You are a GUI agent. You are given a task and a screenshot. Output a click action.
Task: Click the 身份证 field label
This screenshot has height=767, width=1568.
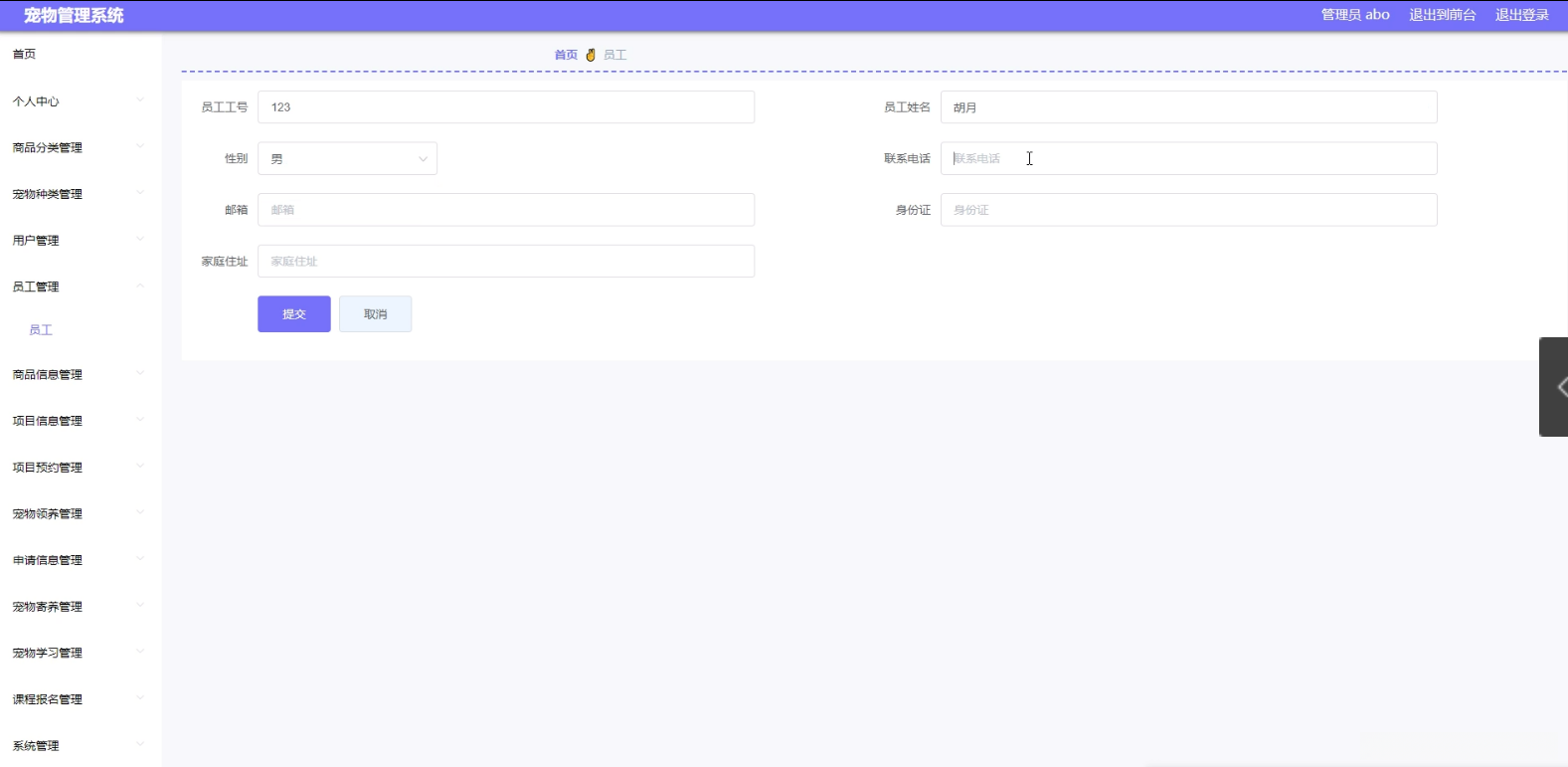(913, 210)
